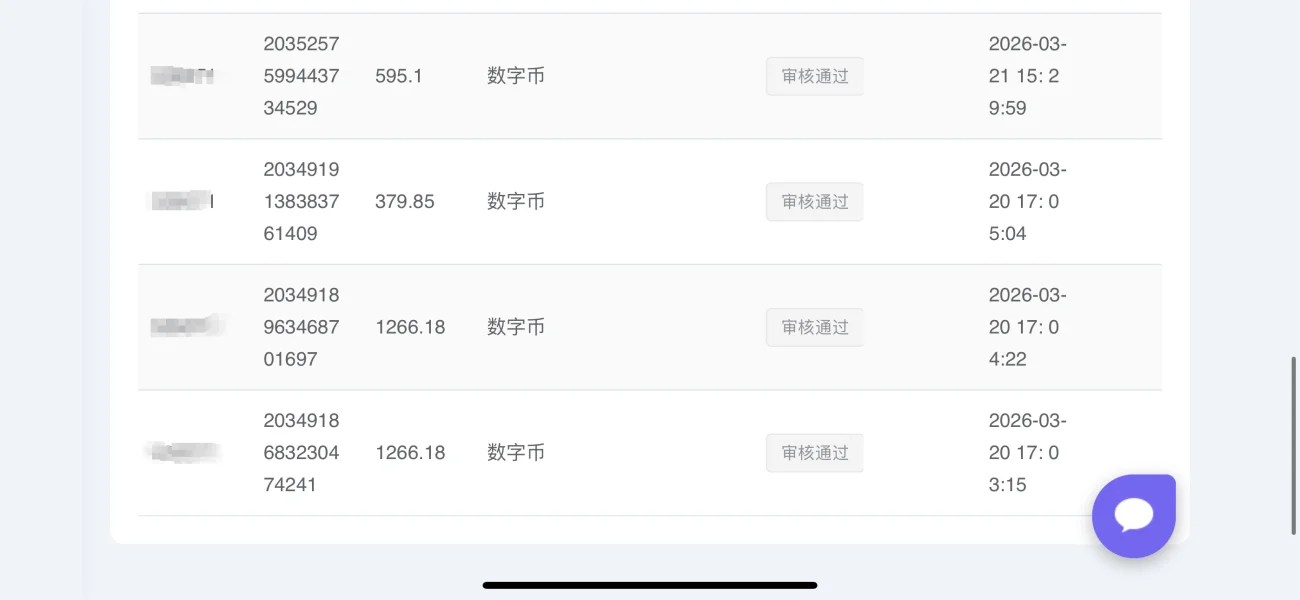1300x600 pixels.
Task: Click the 2026-03-20 17:05:04 timestamp
Action: pyautogui.click(x=1027, y=202)
